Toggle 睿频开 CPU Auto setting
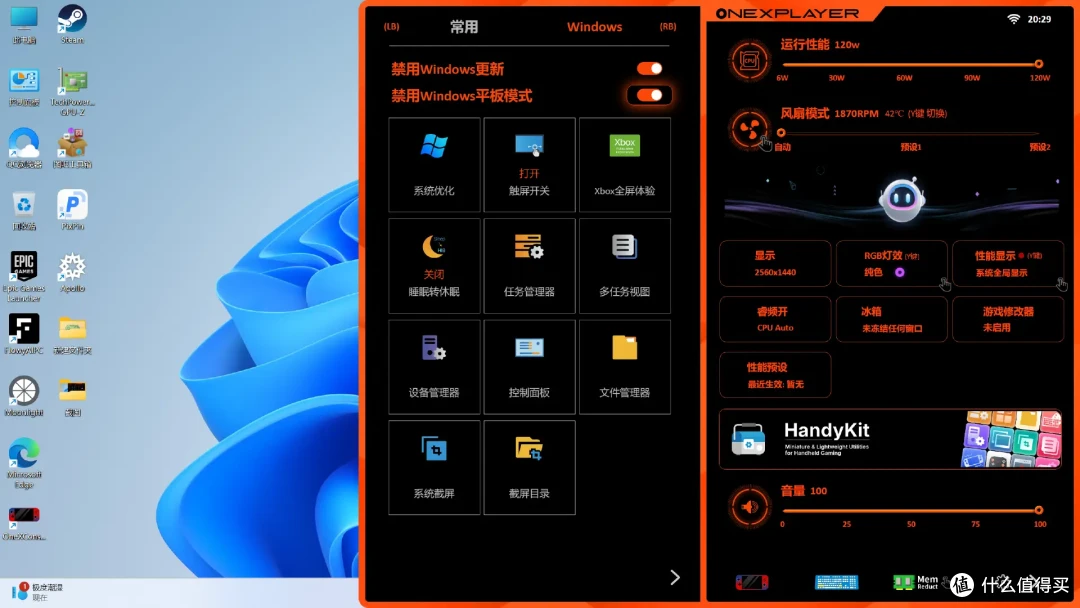This screenshot has height=608, width=1080. click(x=775, y=319)
